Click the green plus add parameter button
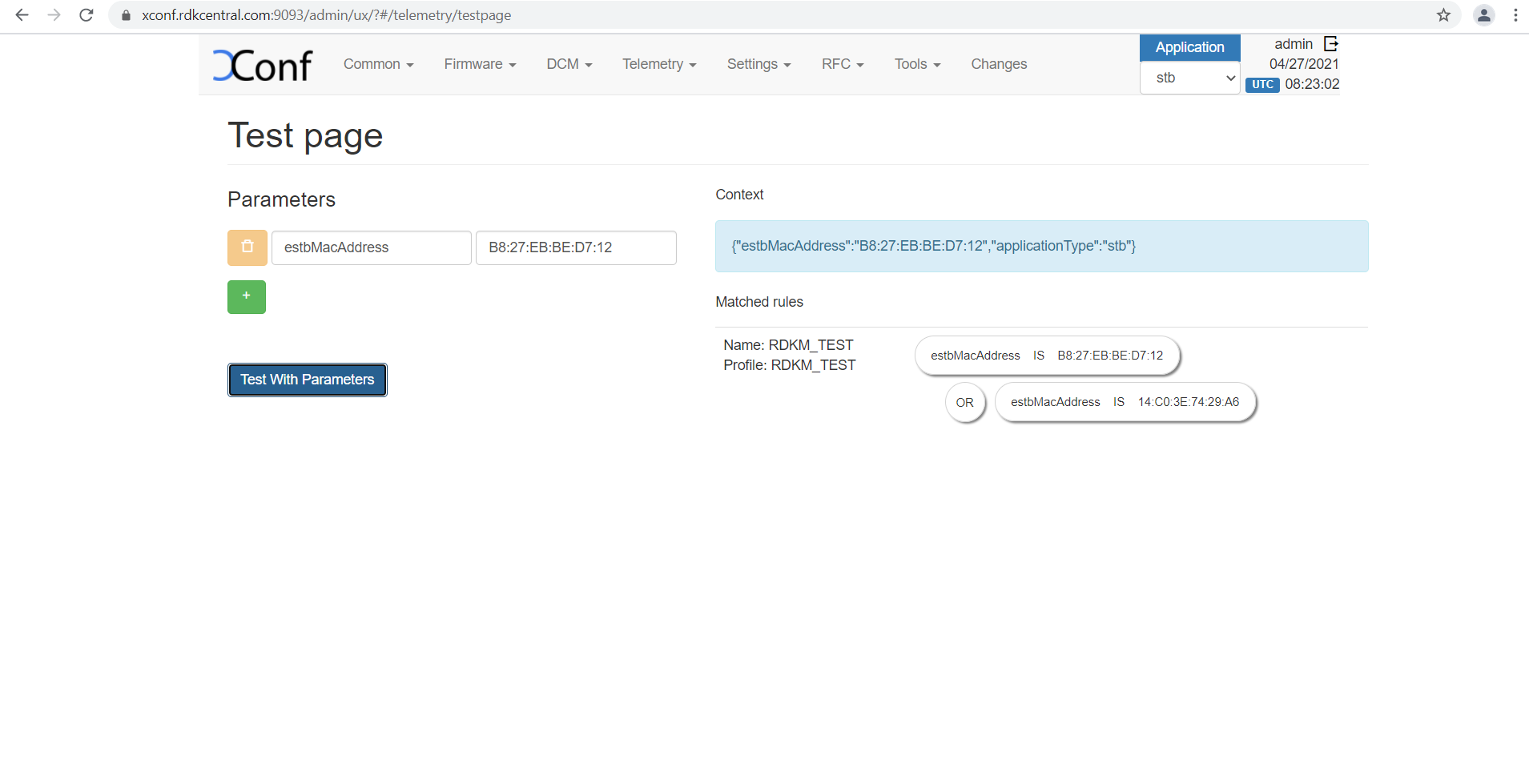This screenshot has width=1529, height=784. point(247,297)
